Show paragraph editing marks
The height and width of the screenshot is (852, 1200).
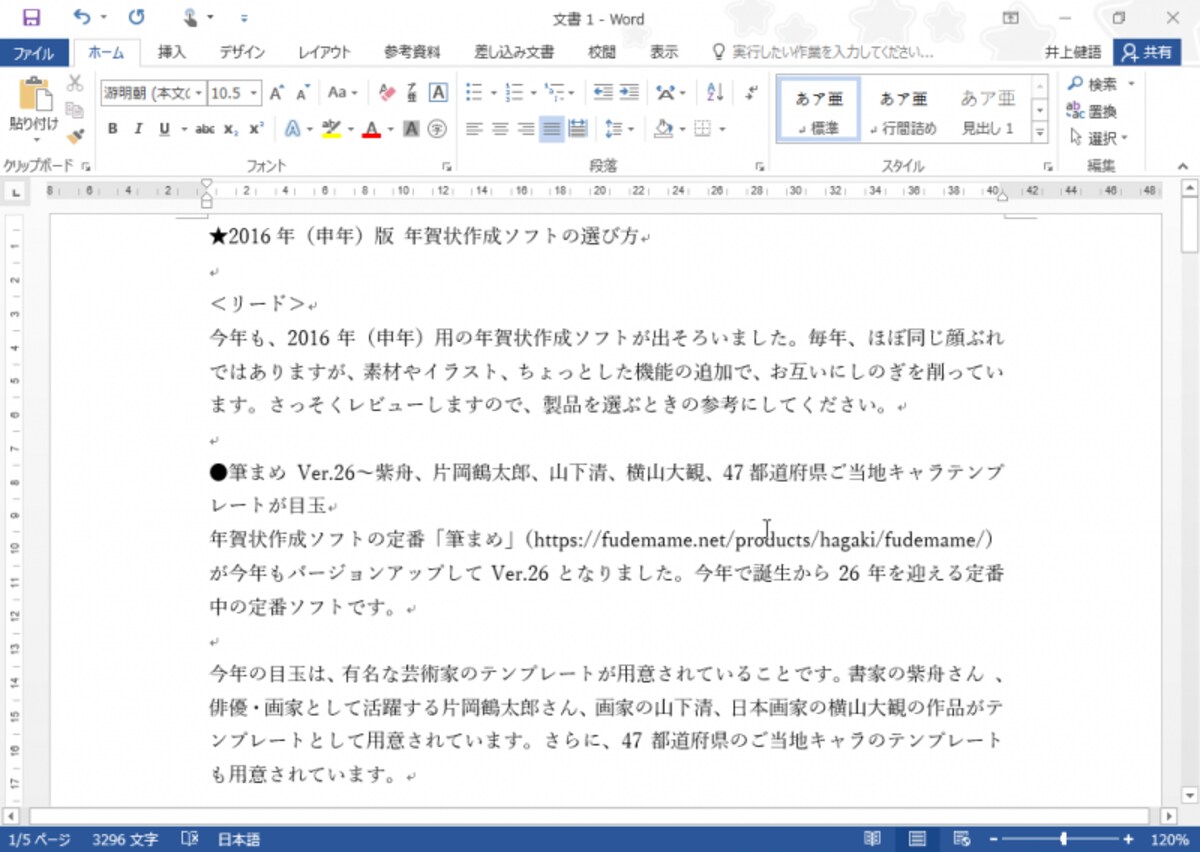pyautogui.click(x=752, y=92)
